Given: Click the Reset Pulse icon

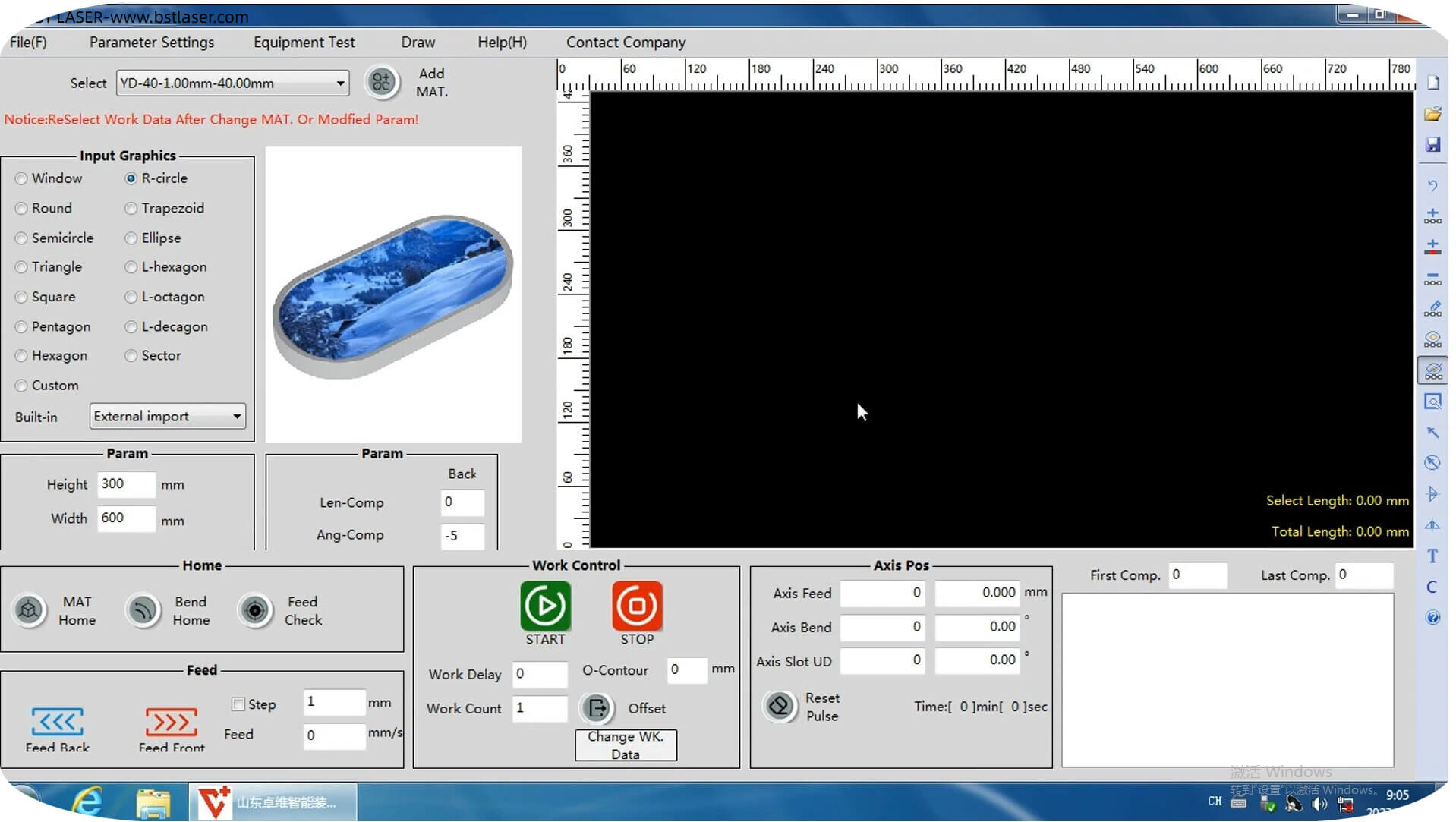Looking at the screenshot, I should click(779, 707).
